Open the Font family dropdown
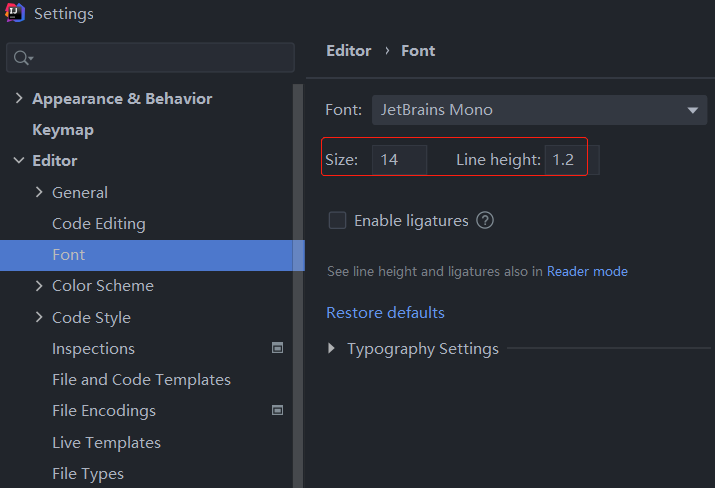Image resolution: width=715 pixels, height=488 pixels. [540, 110]
